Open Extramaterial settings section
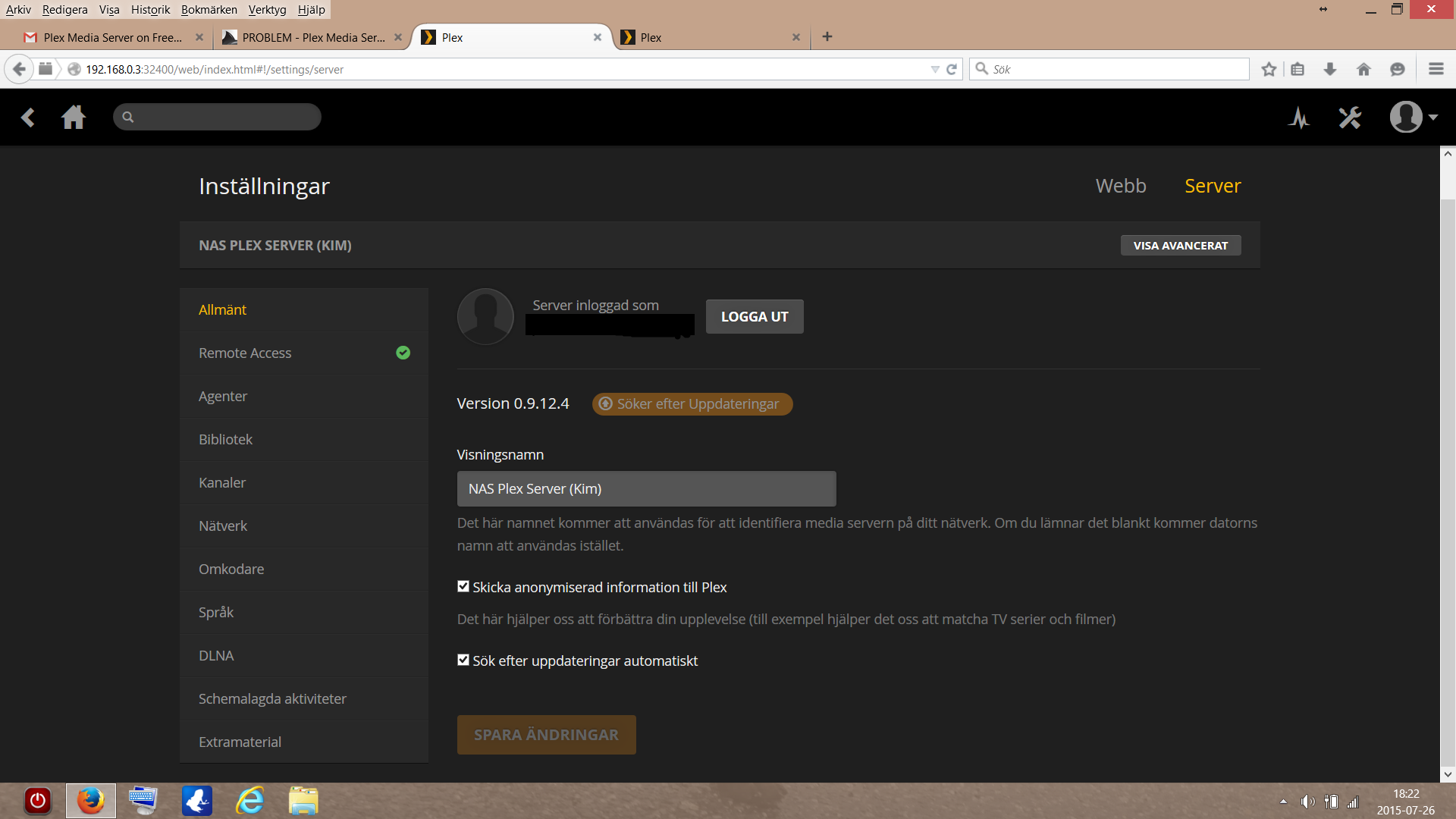1456x819 pixels. pyautogui.click(x=304, y=742)
